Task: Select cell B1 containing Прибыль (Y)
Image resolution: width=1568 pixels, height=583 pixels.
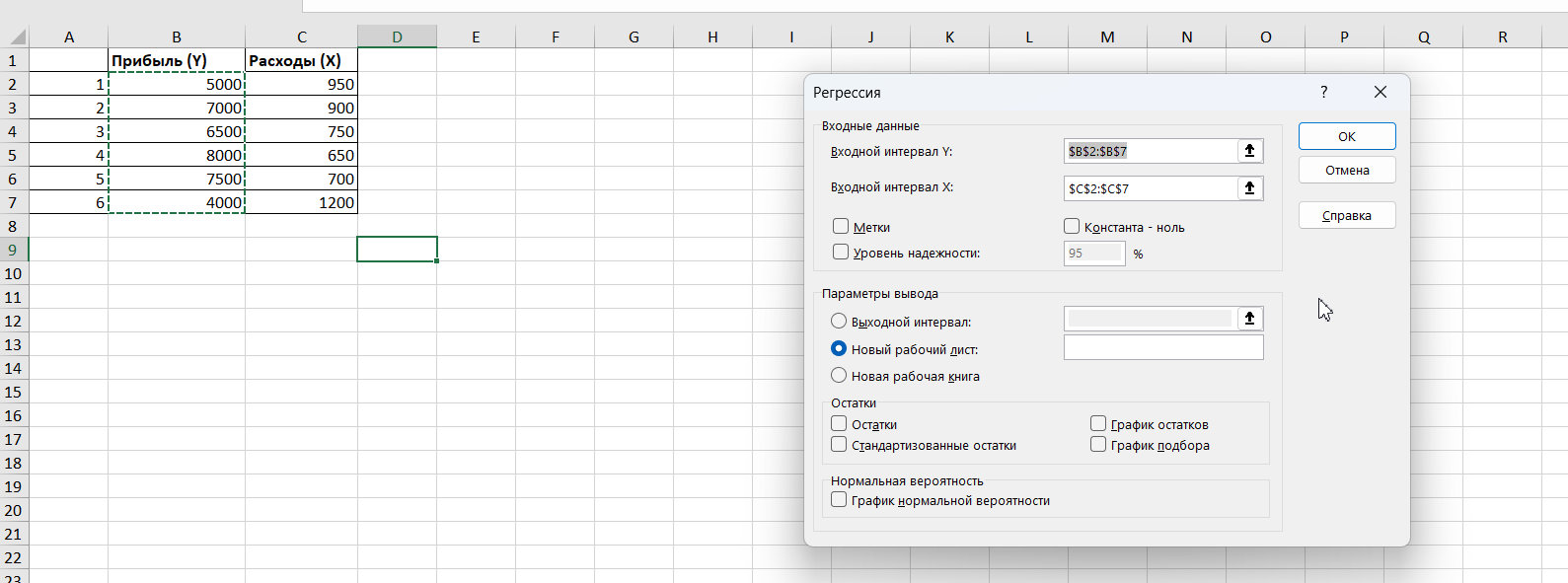Action: tap(177, 61)
